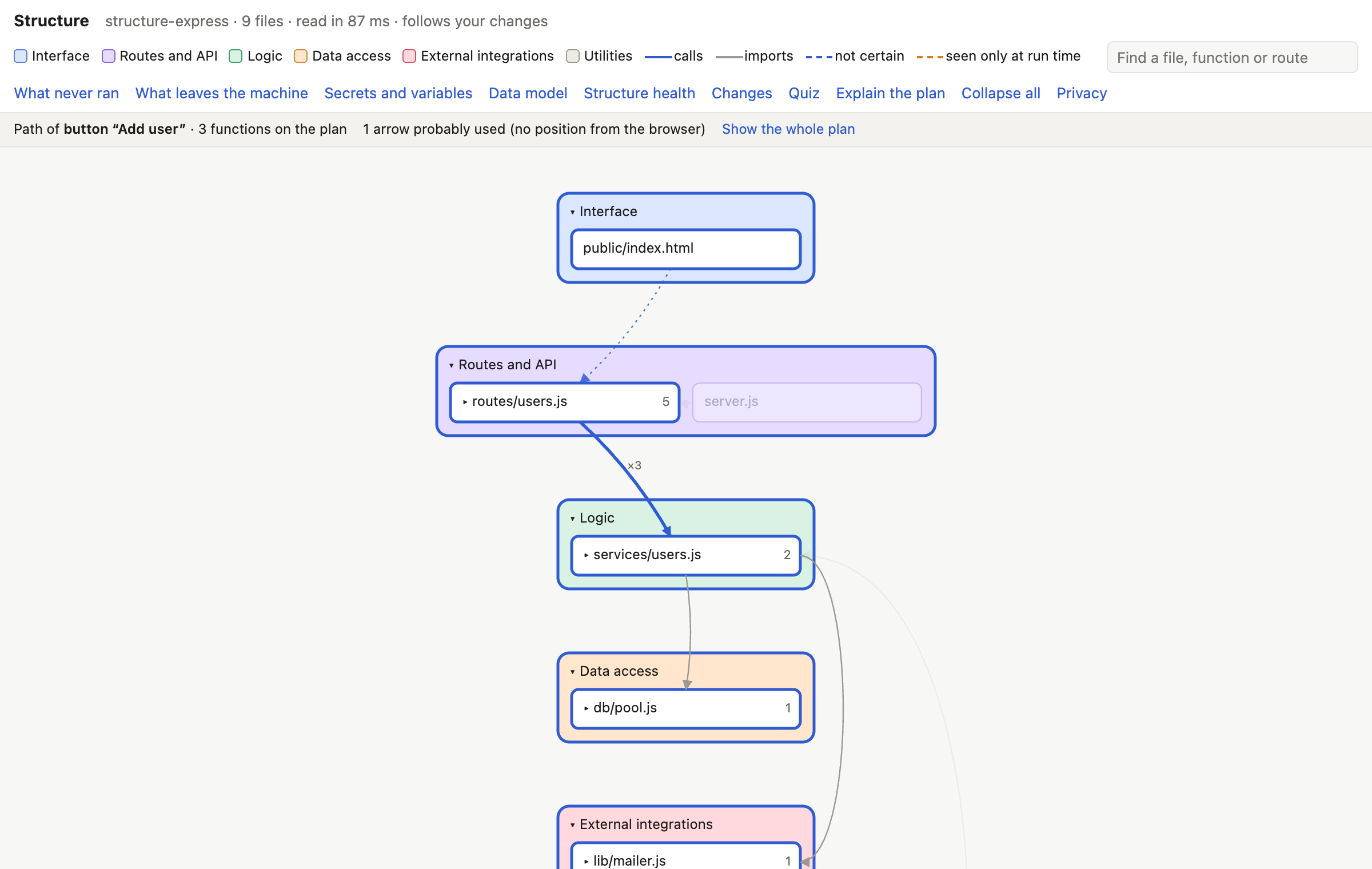
Task: Collapse the Logic group triangle
Action: coord(572,519)
